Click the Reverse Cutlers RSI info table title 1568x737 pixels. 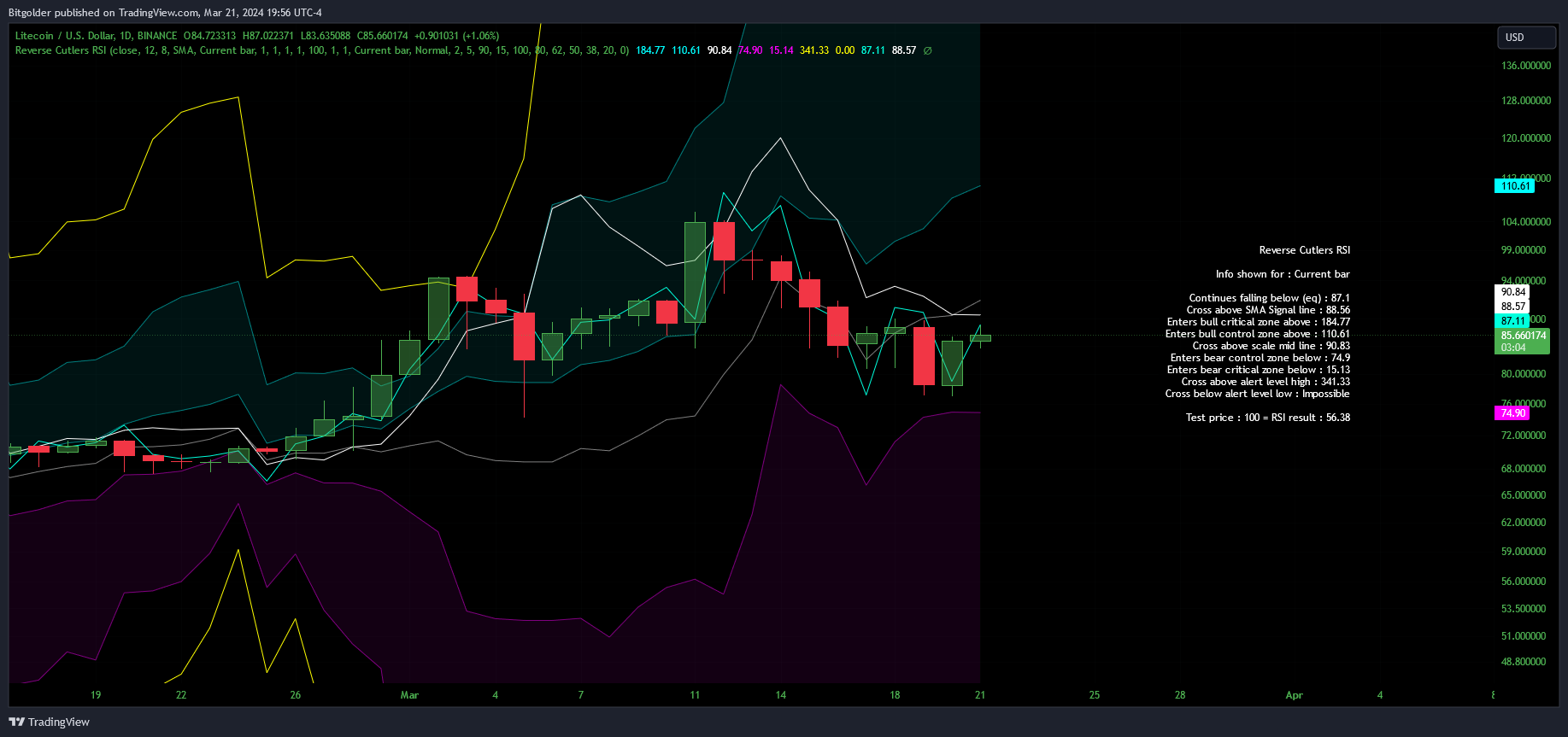pos(1305,250)
